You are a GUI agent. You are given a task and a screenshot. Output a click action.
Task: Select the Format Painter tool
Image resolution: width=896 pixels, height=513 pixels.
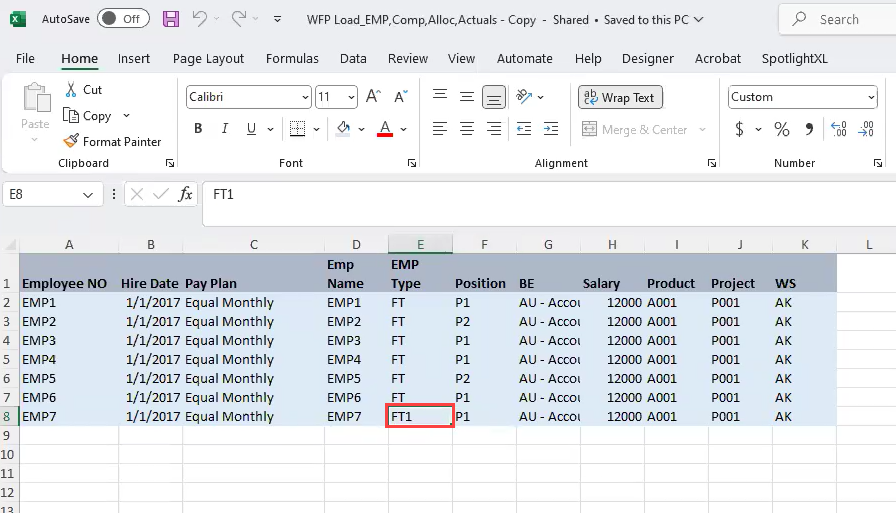[112, 141]
